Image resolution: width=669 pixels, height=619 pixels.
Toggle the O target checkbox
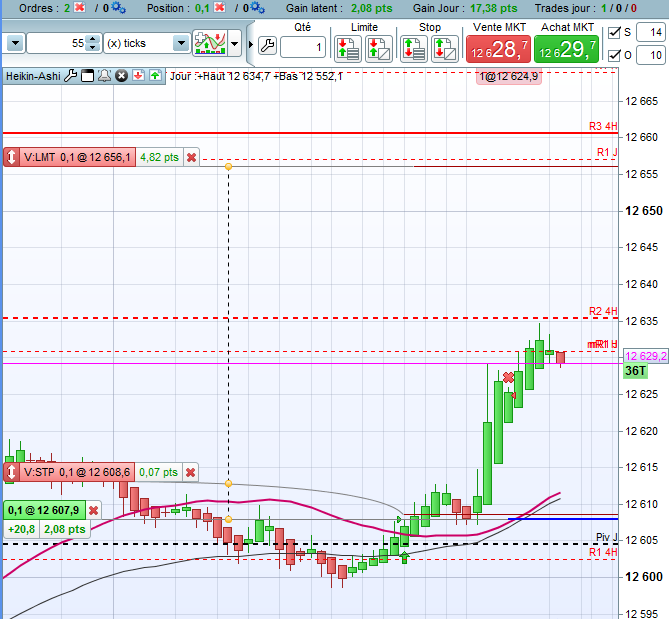[614, 55]
